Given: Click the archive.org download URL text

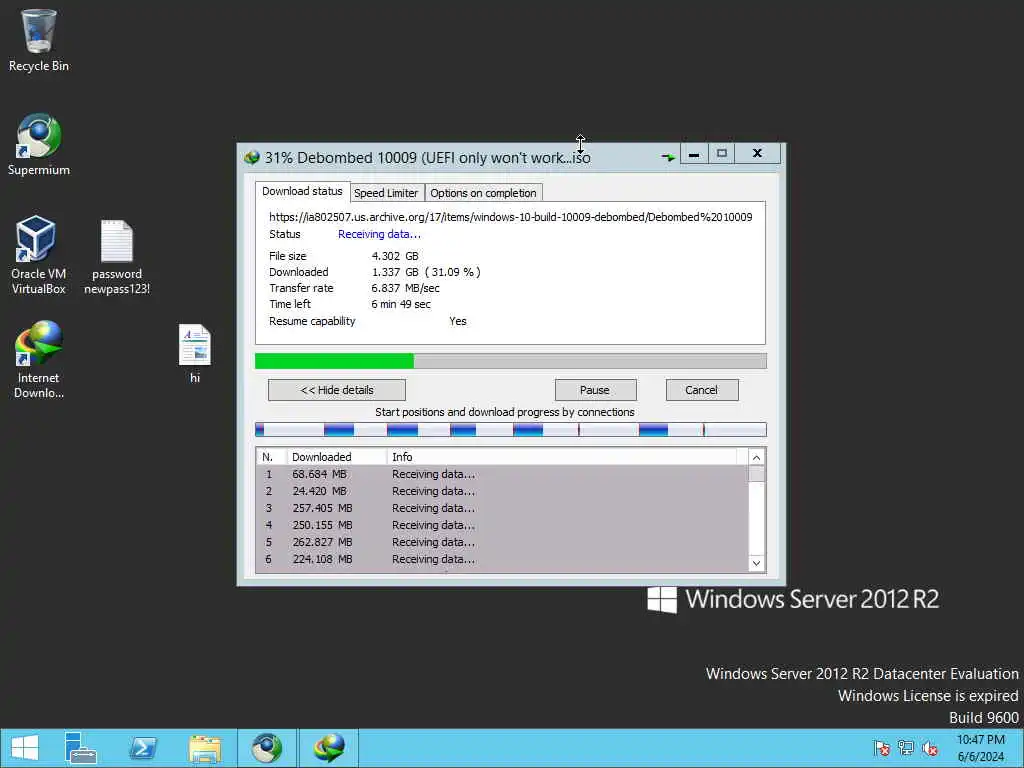Looking at the screenshot, I should [x=511, y=217].
